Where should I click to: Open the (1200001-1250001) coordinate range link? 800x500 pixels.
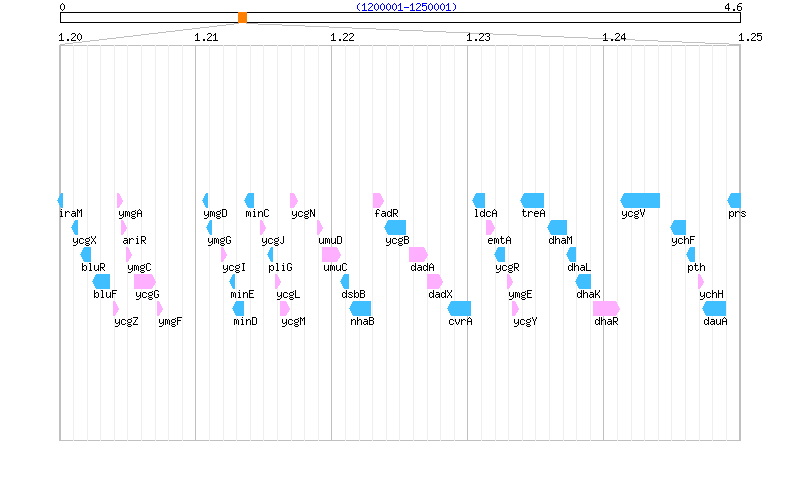tap(406, 7)
